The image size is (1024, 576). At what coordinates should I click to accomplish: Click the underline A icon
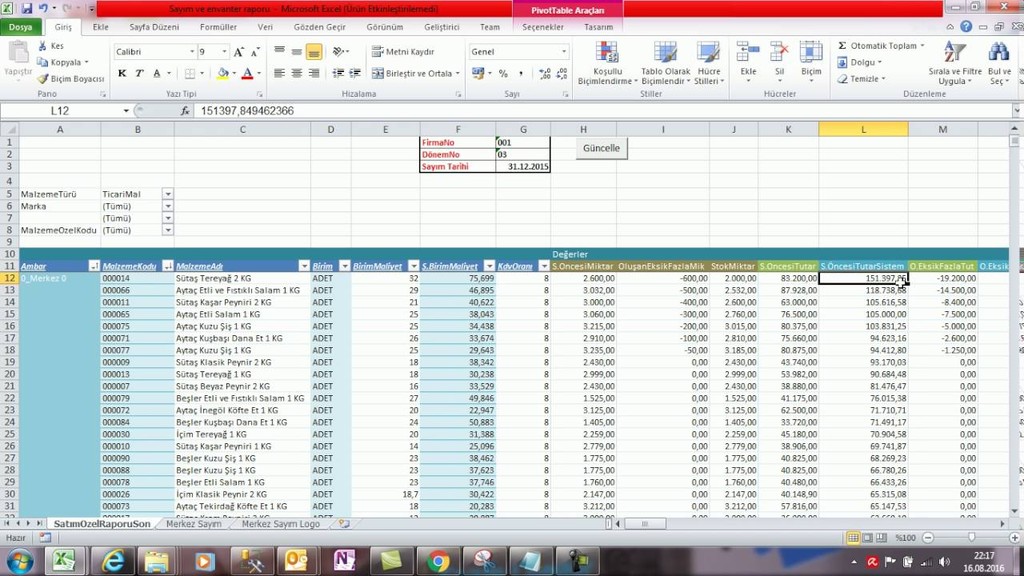157,73
